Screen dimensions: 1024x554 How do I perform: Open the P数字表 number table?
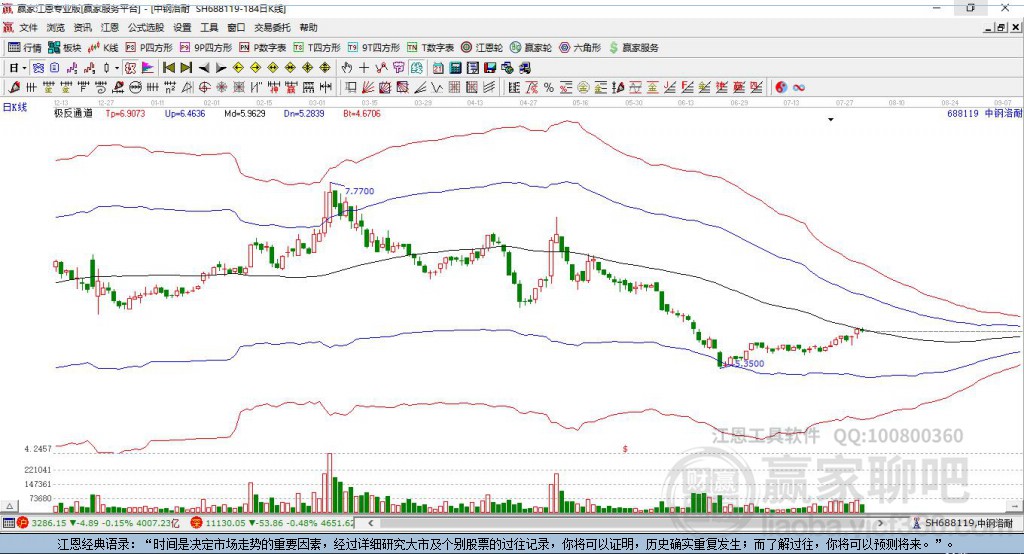coord(263,48)
